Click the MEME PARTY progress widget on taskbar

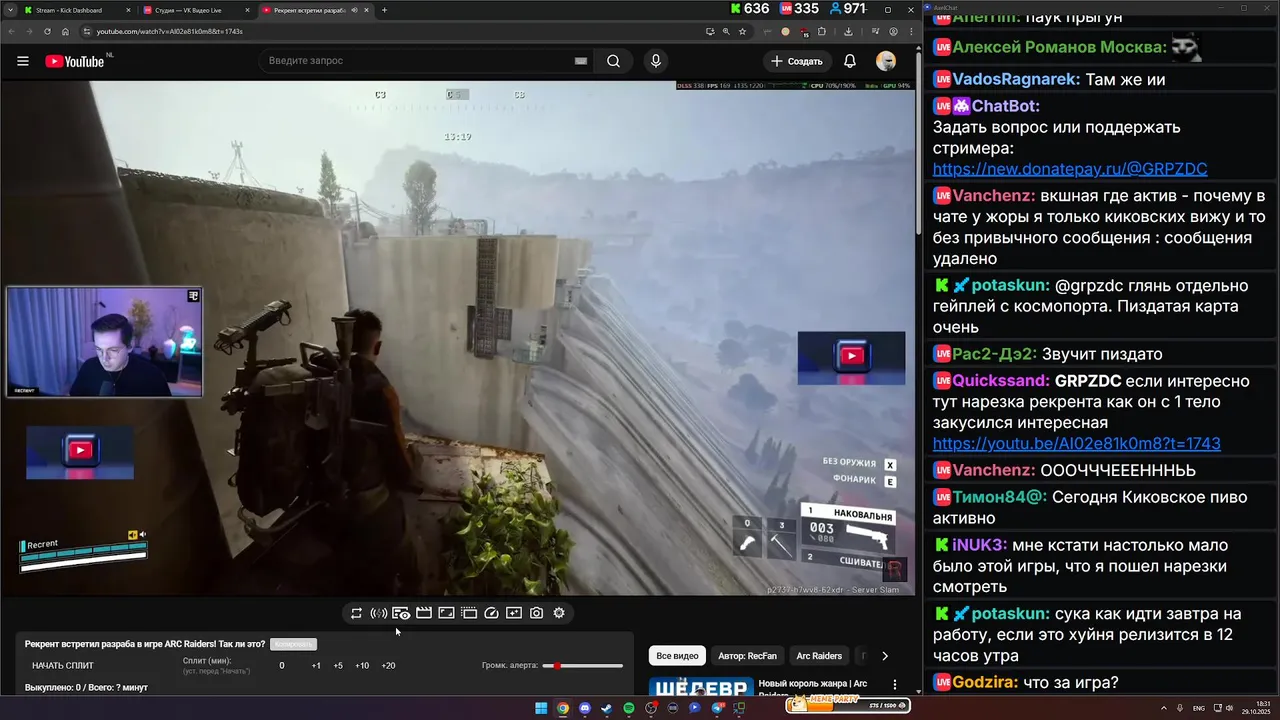pyautogui.click(x=848, y=705)
